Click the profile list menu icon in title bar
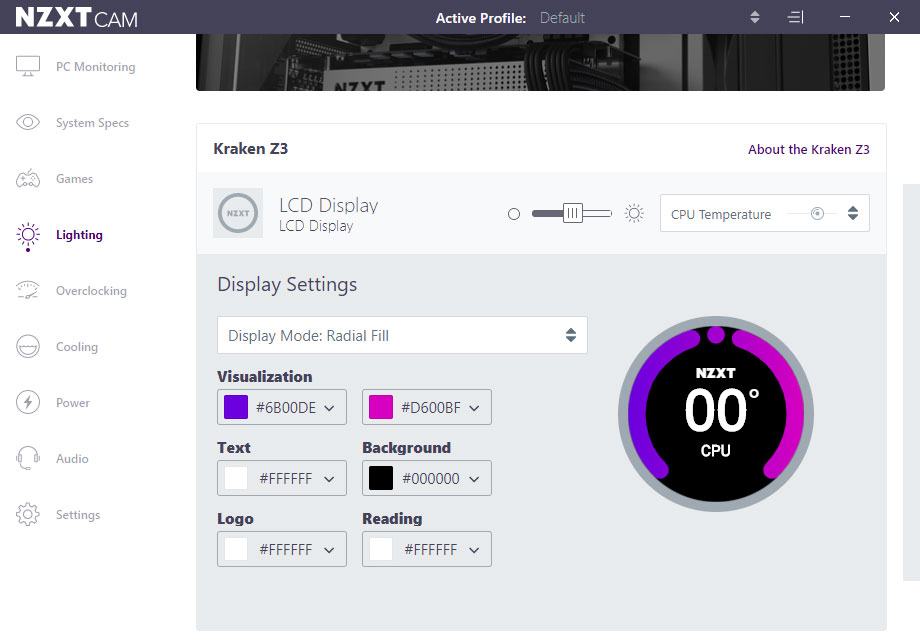 796,18
